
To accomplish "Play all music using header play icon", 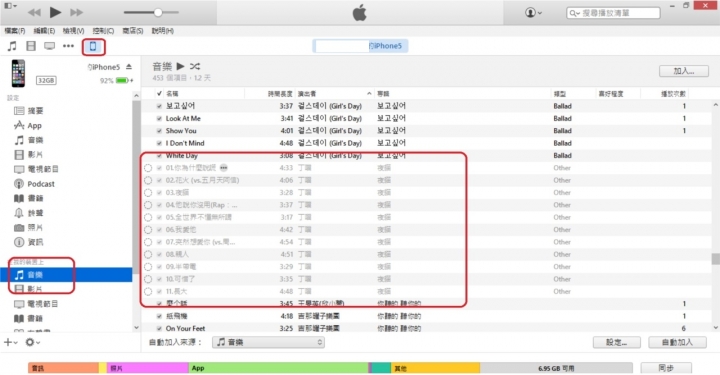I will coord(180,66).
